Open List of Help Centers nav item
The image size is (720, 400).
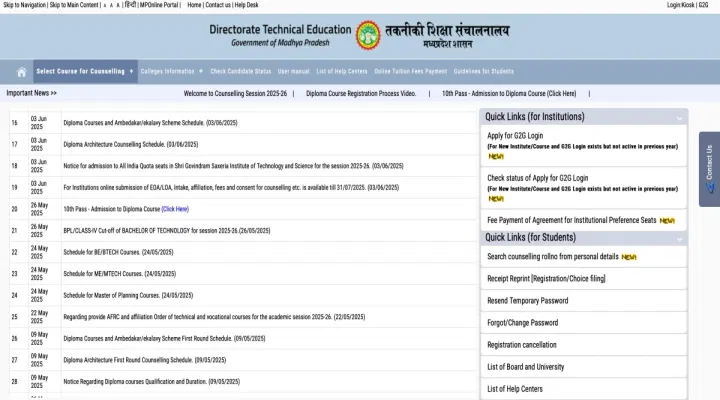click(342, 71)
